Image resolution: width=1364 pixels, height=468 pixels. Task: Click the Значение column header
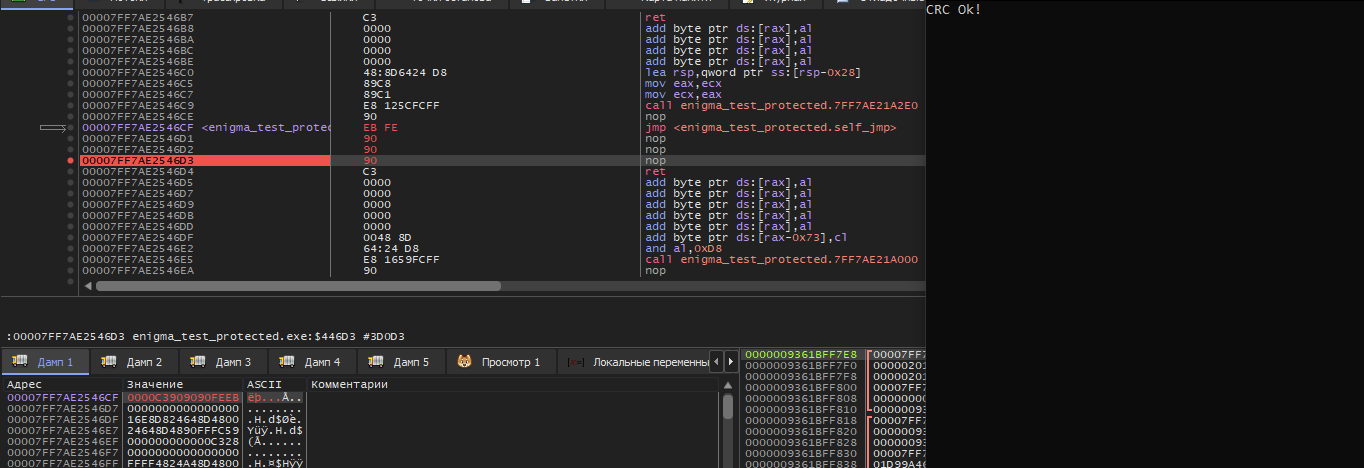click(182, 384)
